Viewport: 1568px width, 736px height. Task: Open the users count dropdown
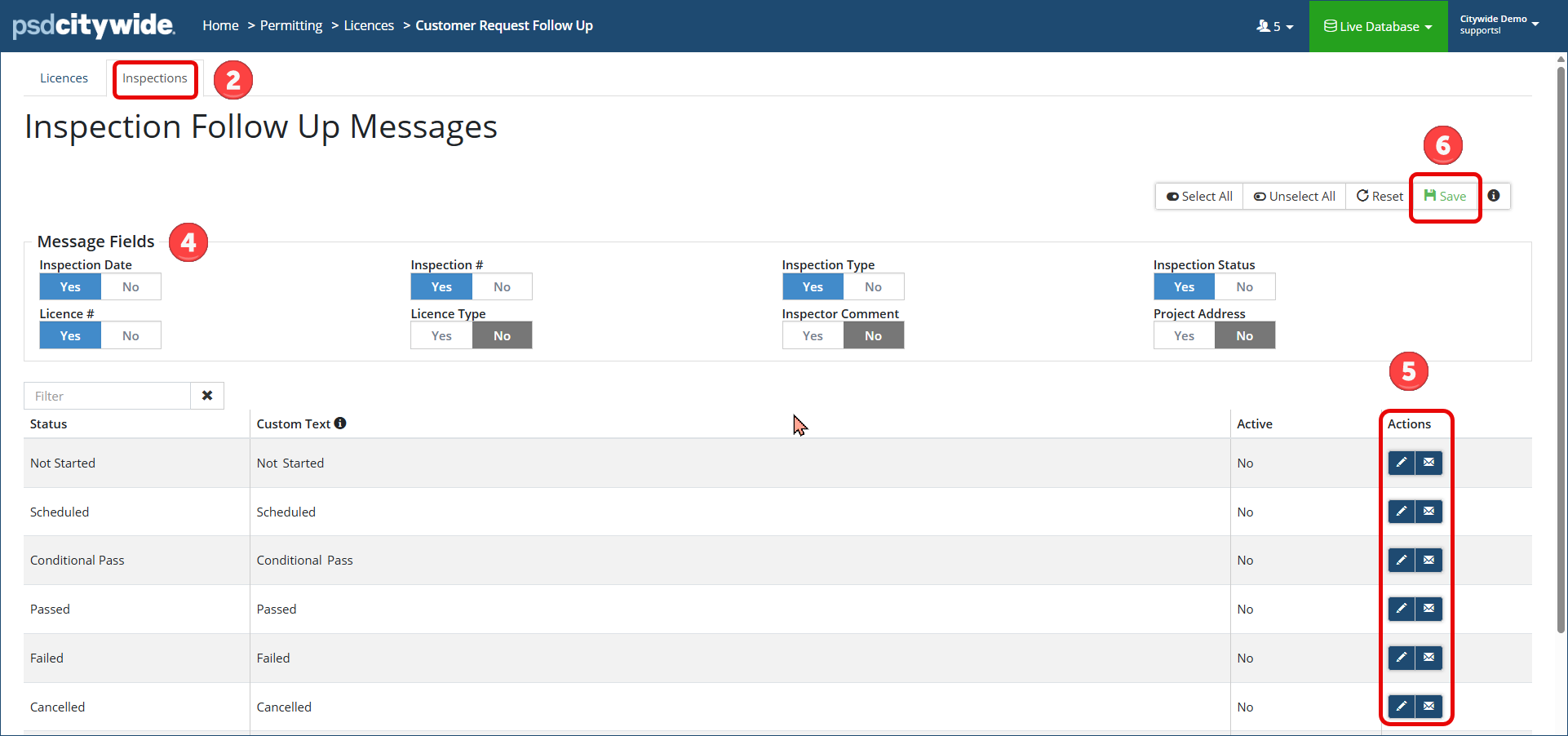pyautogui.click(x=1275, y=26)
